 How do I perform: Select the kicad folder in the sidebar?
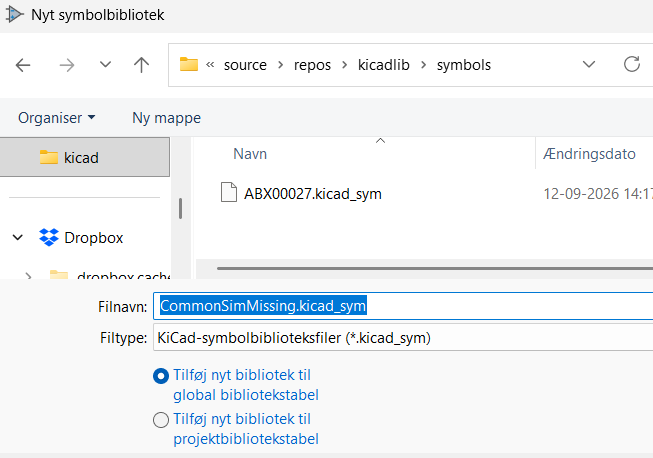pos(85,157)
